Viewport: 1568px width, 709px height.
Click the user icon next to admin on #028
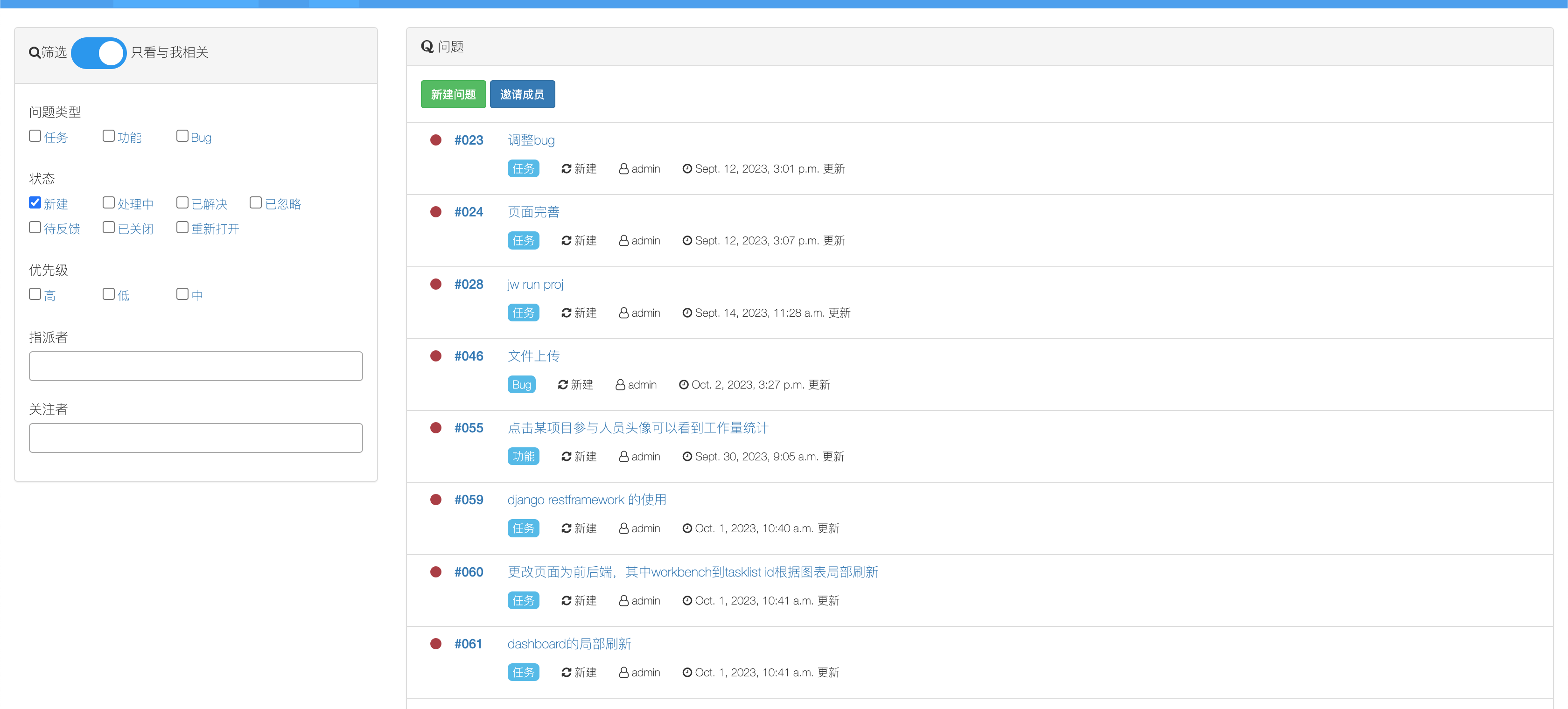pyautogui.click(x=623, y=313)
